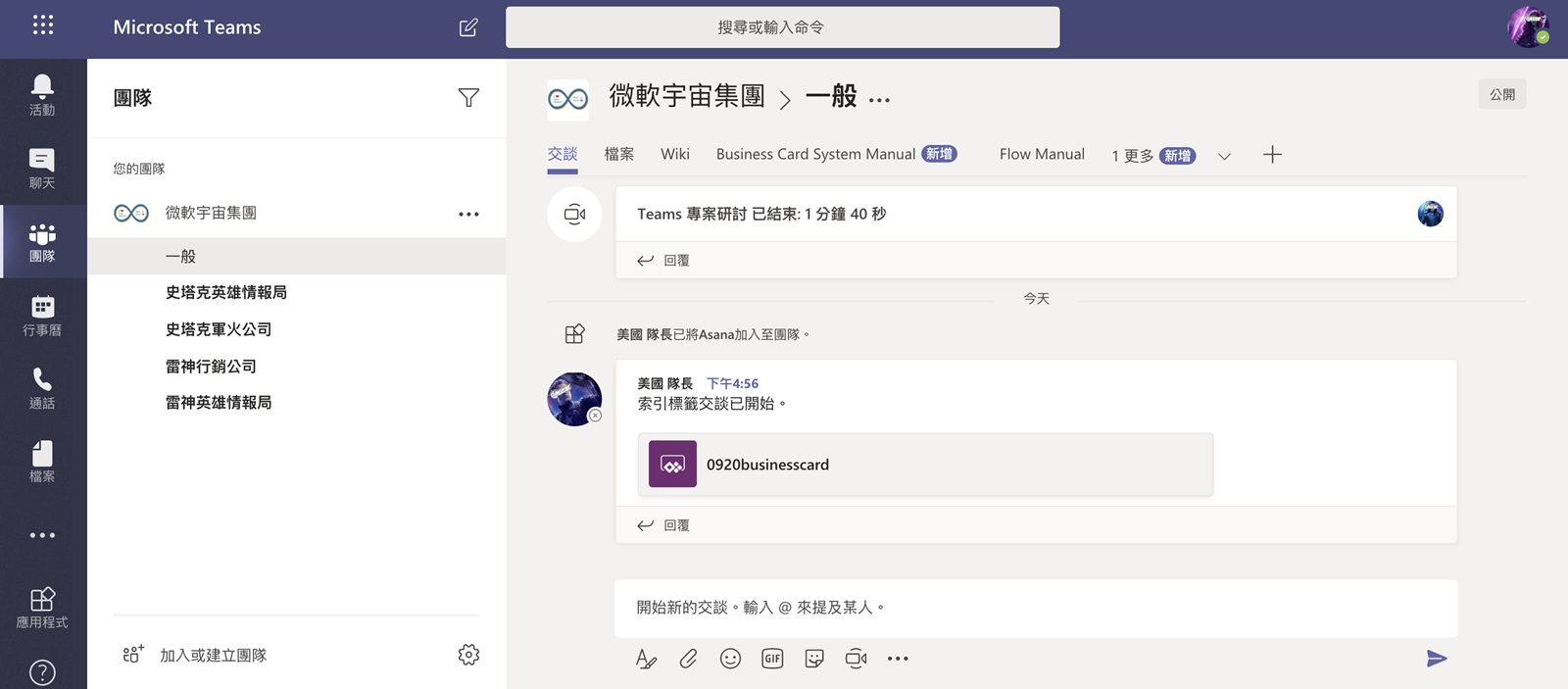Click the attach file paperclip icon

tap(688, 659)
